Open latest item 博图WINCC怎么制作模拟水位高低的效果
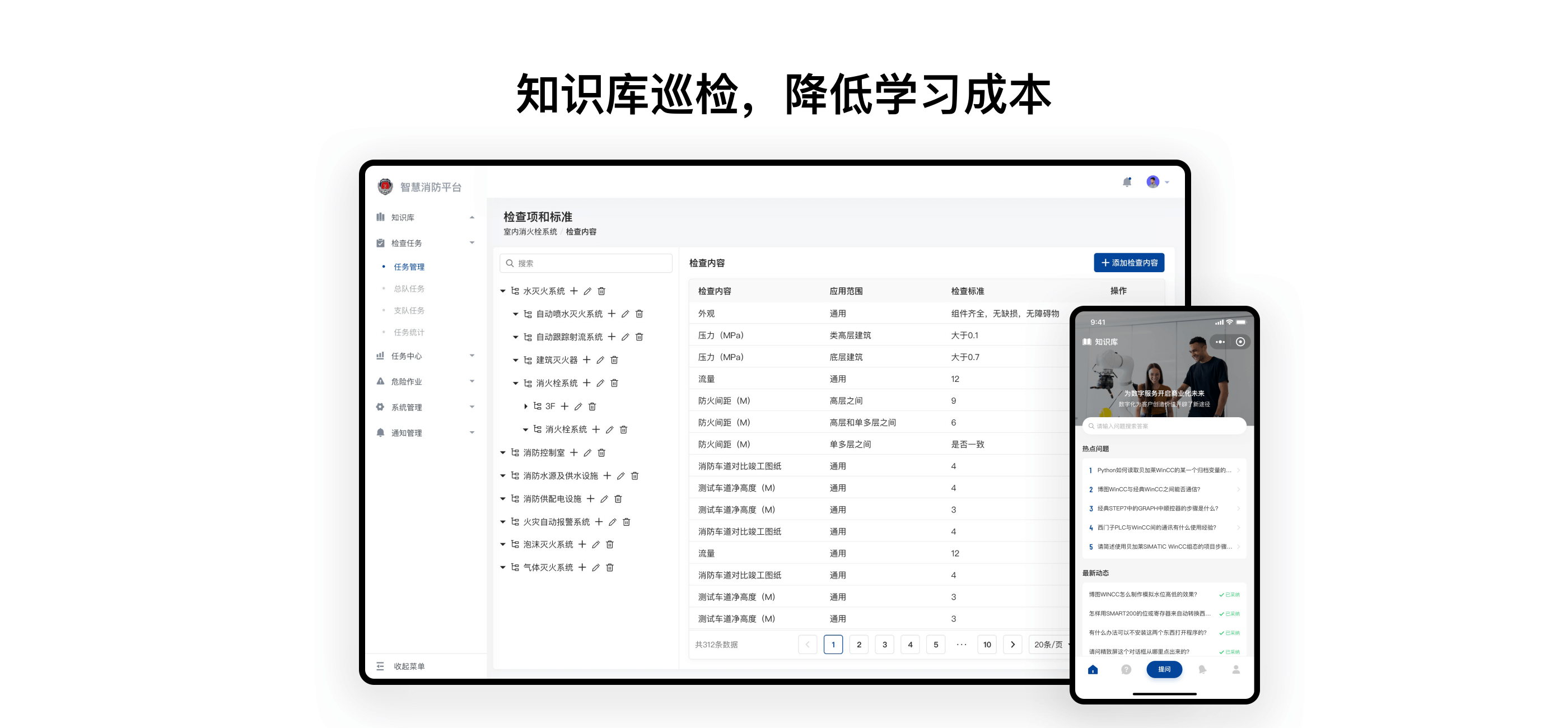Viewport: 1568px width, 728px height. click(1142, 595)
